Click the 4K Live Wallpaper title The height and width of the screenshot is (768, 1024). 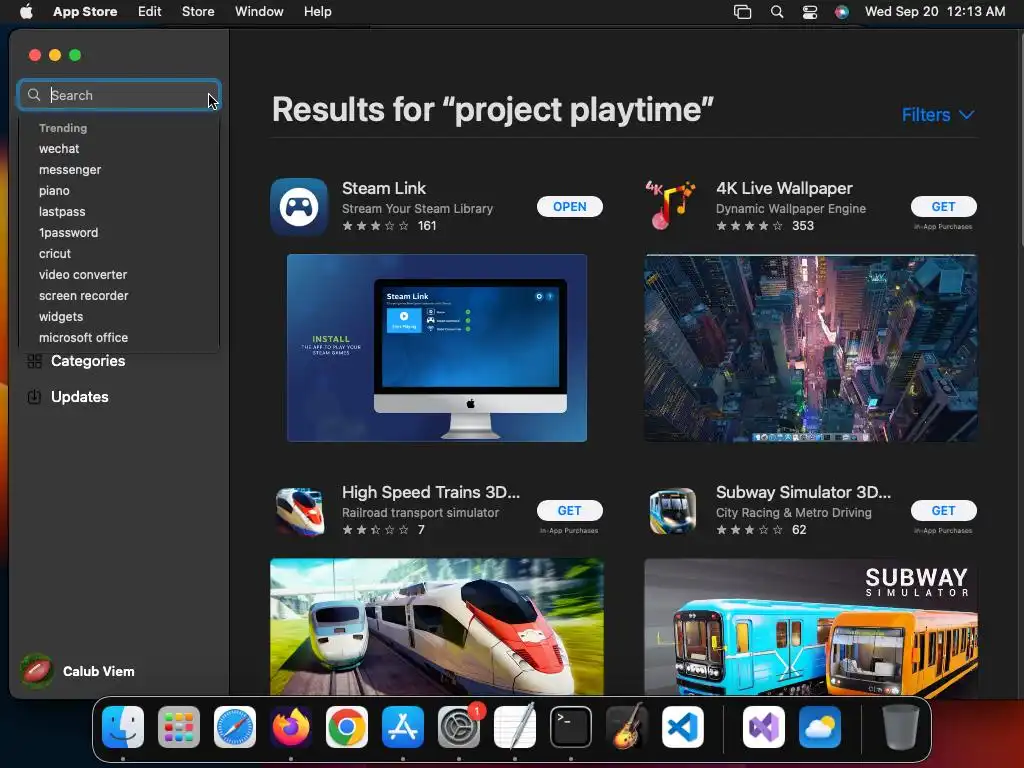pyautogui.click(x=784, y=188)
